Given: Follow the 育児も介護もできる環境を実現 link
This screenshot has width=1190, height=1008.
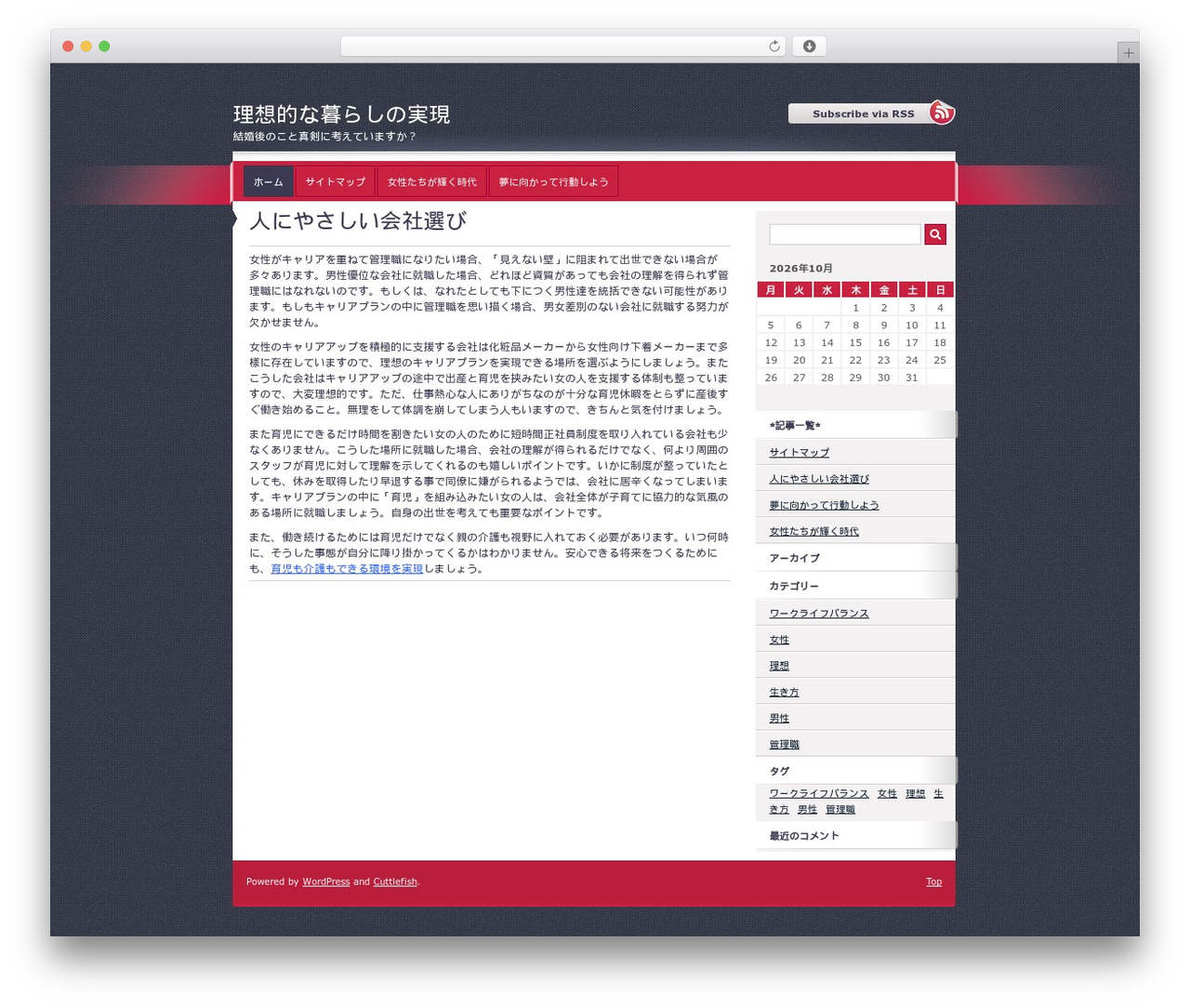Looking at the screenshot, I should pyautogui.click(x=347, y=569).
